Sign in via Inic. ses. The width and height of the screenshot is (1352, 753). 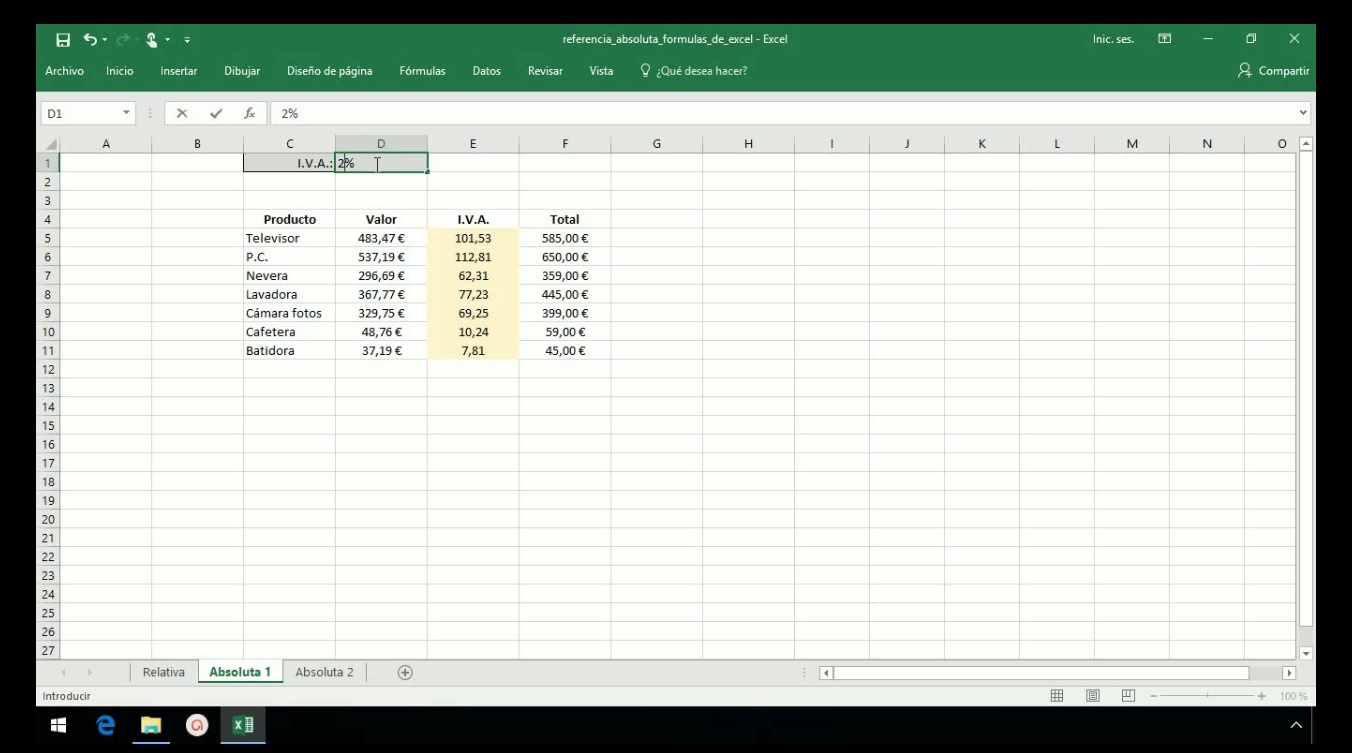coord(1113,40)
